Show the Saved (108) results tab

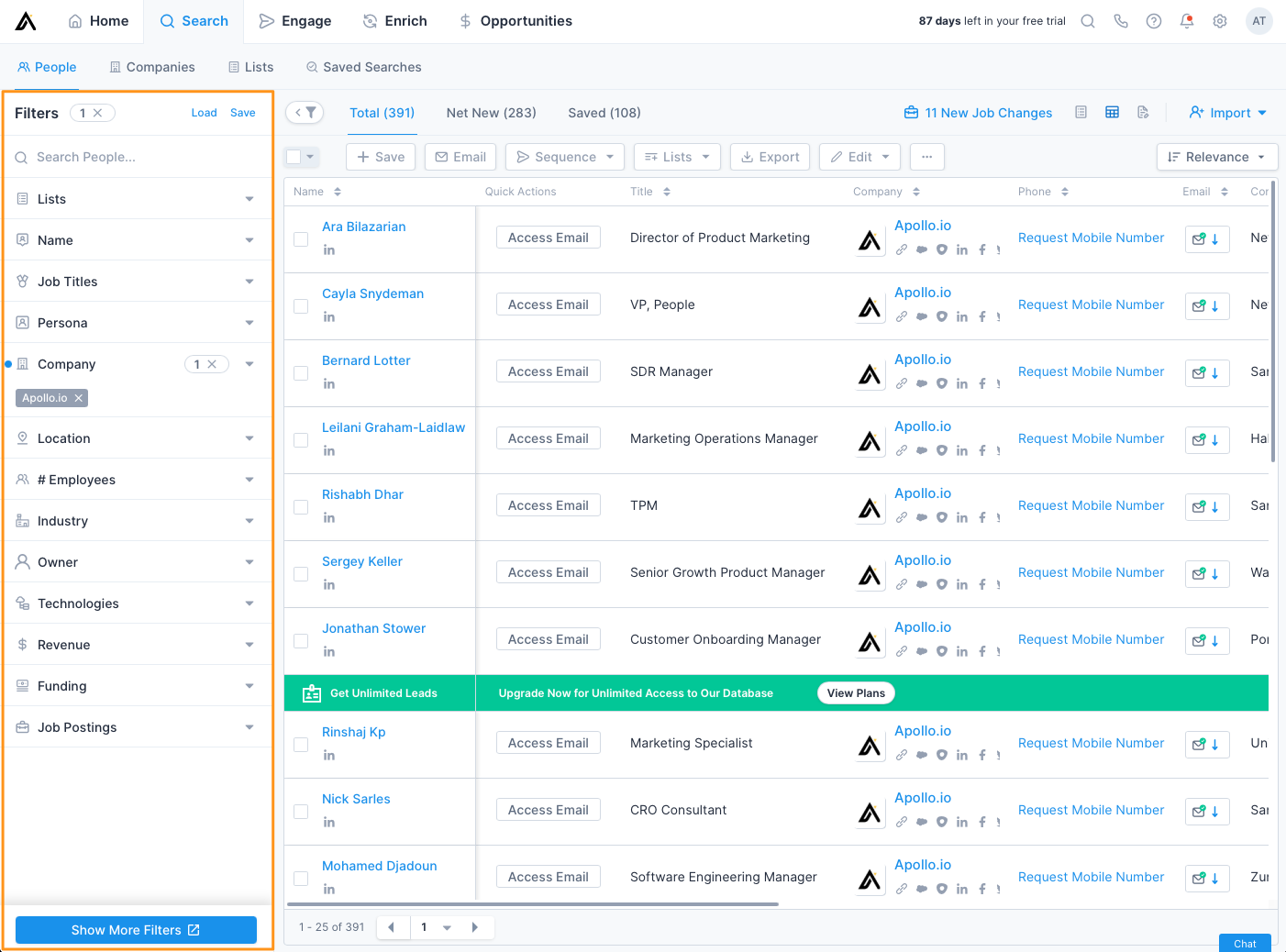click(604, 113)
